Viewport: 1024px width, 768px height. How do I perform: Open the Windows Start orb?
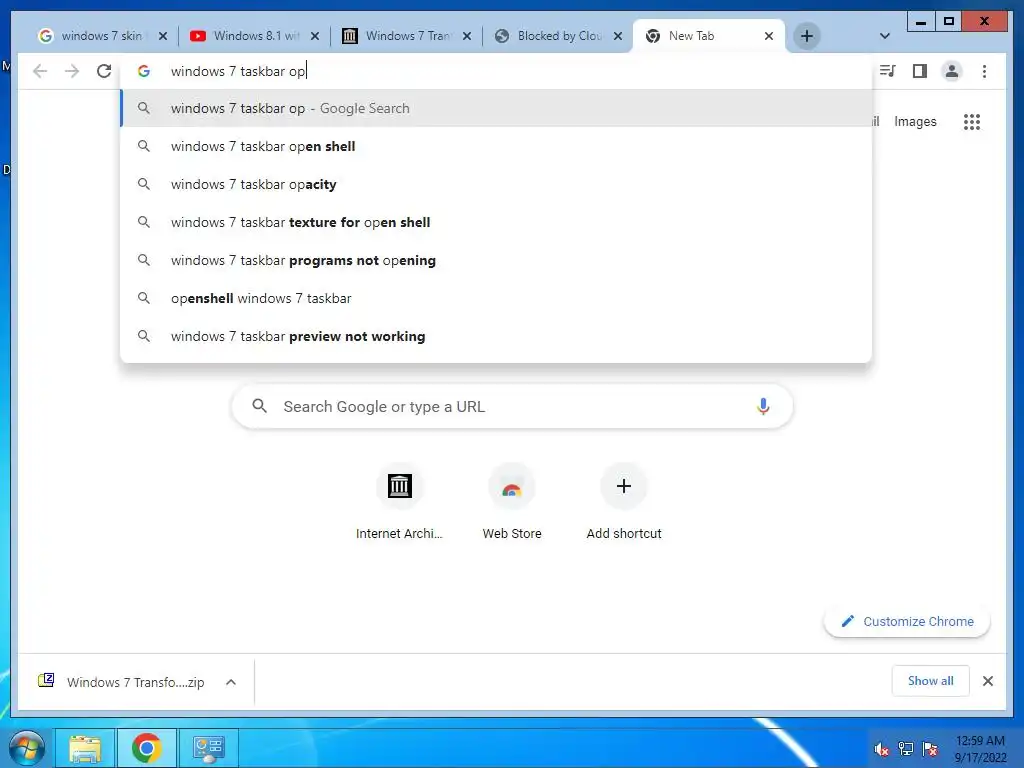[x=26, y=748]
